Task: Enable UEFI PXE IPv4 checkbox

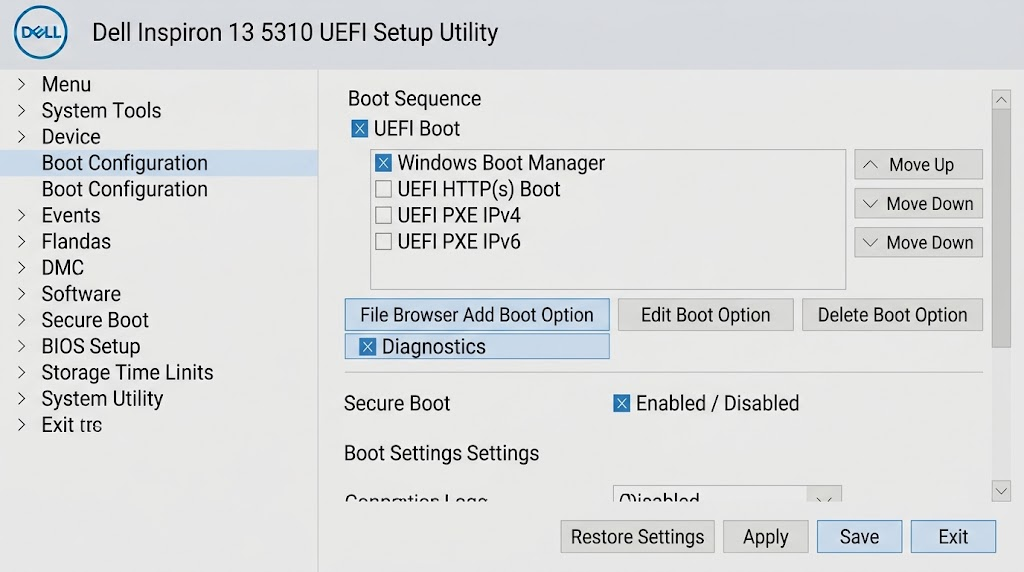Action: pyautogui.click(x=383, y=215)
